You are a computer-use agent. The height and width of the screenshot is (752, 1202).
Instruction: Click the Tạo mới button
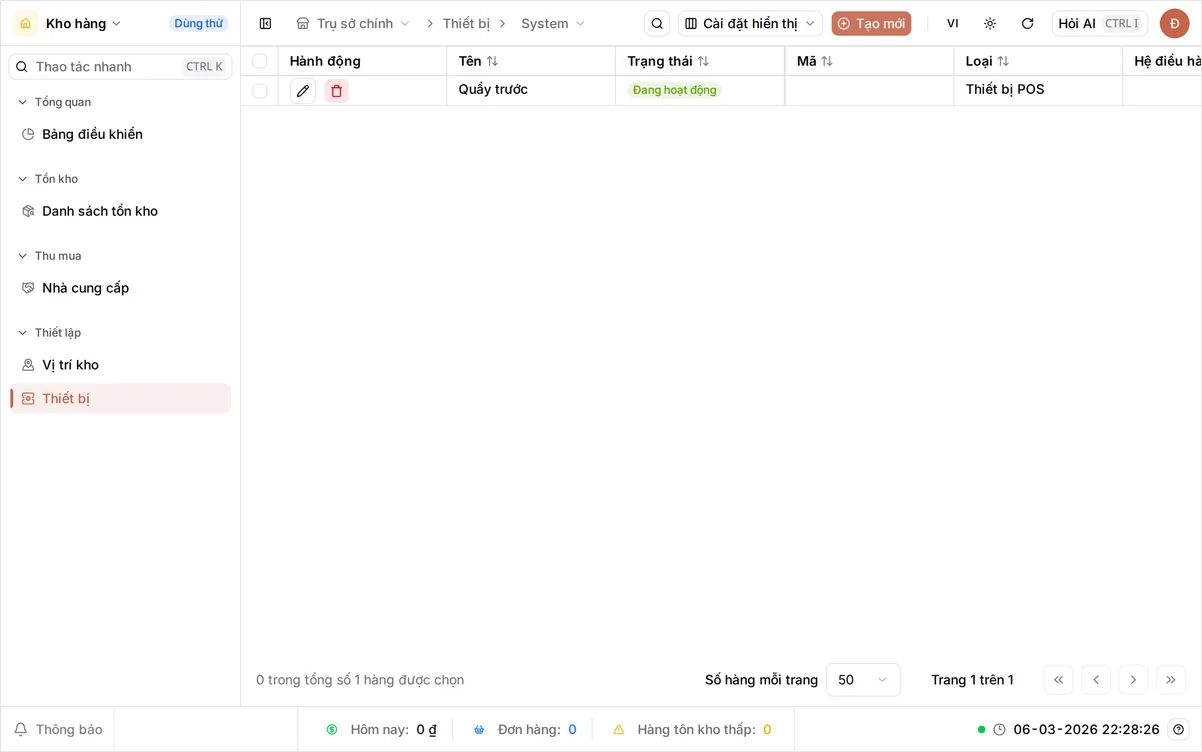click(871, 23)
